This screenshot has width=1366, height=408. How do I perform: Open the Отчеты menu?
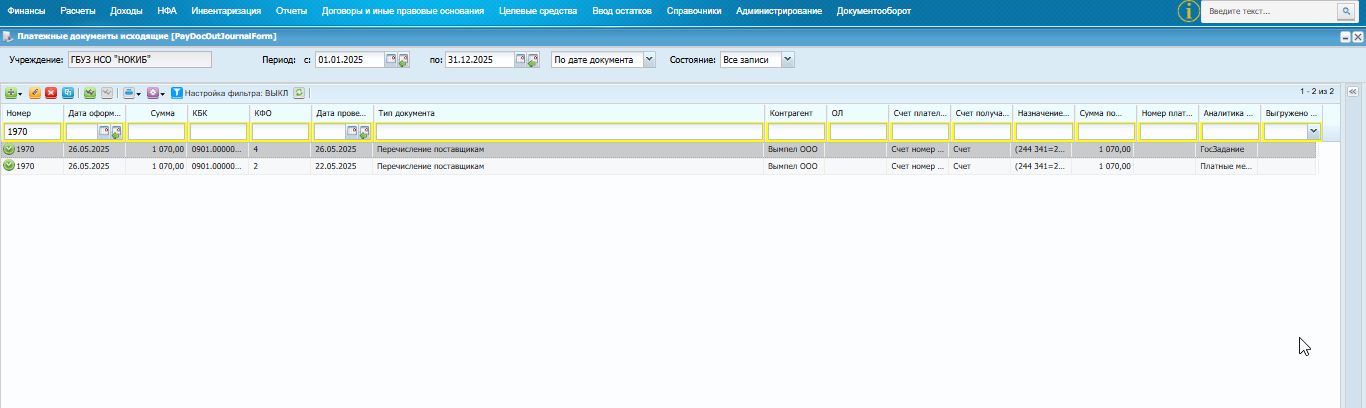292,10
